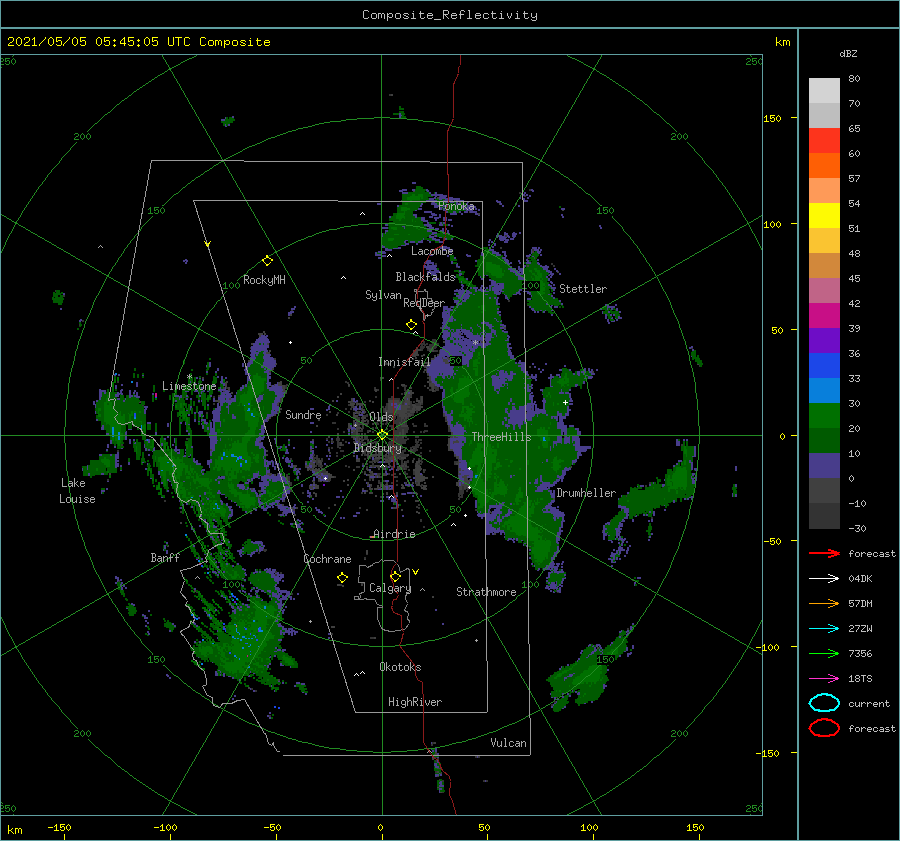This screenshot has height=841, width=900.
Task: Click the orange 57DM arrow icon
Action: pyautogui.click(x=824, y=603)
